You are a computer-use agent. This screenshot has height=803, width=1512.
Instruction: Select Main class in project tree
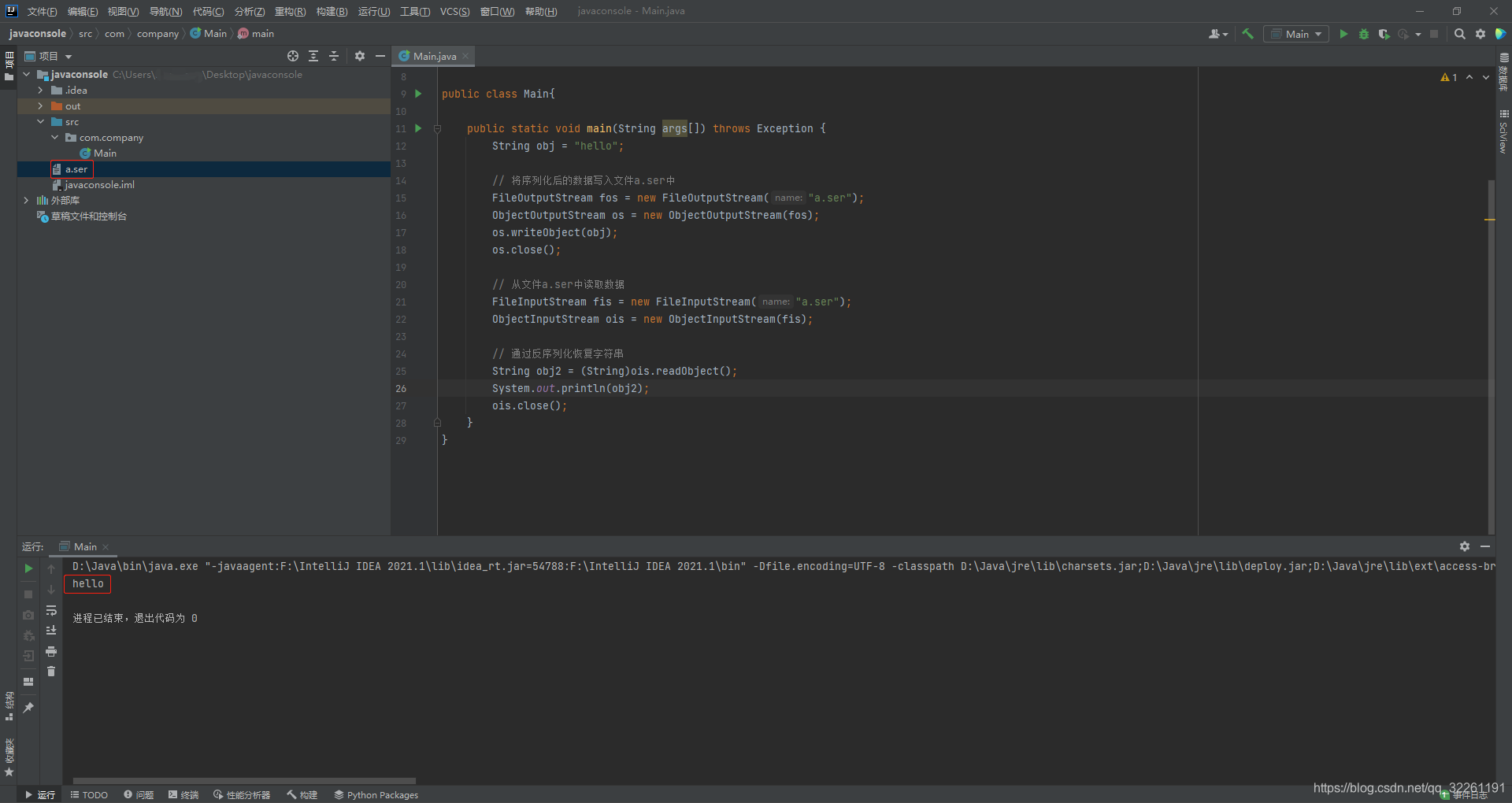203,154
